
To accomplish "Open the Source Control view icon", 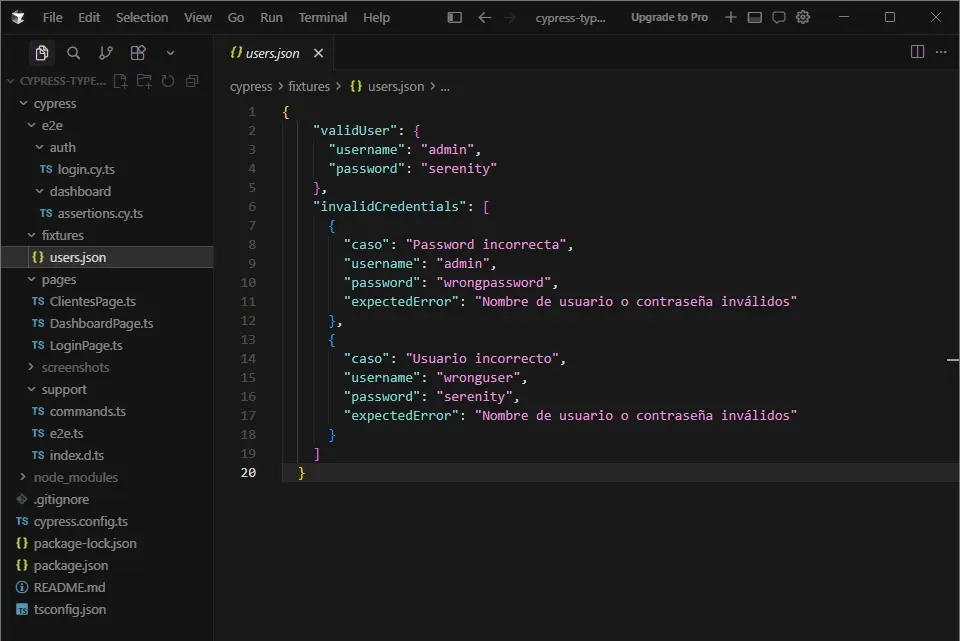I will coord(105,53).
